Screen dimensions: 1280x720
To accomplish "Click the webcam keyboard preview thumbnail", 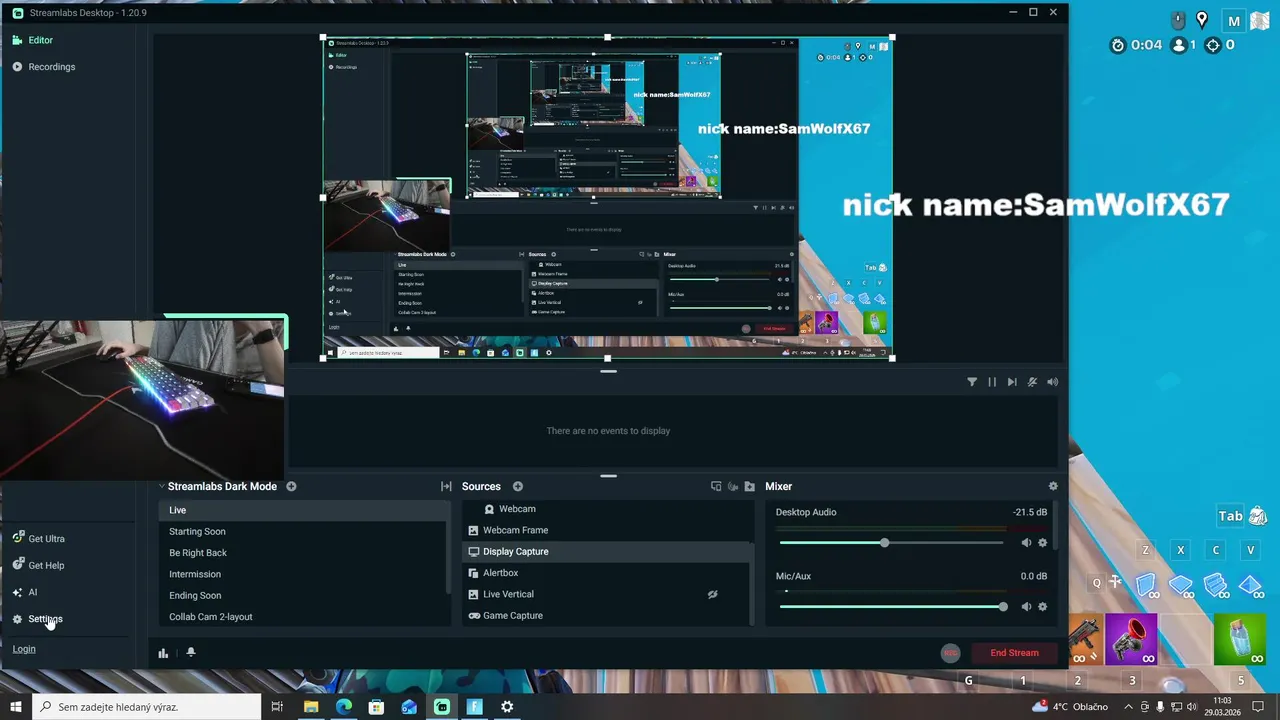I will point(142,400).
